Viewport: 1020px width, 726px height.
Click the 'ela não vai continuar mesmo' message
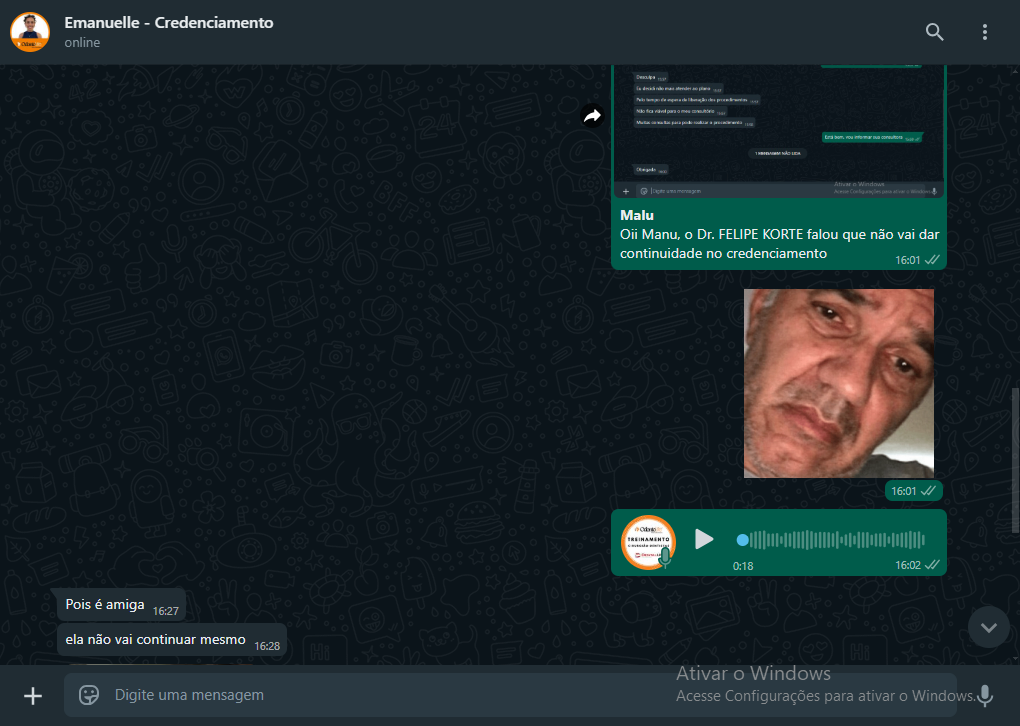155,639
